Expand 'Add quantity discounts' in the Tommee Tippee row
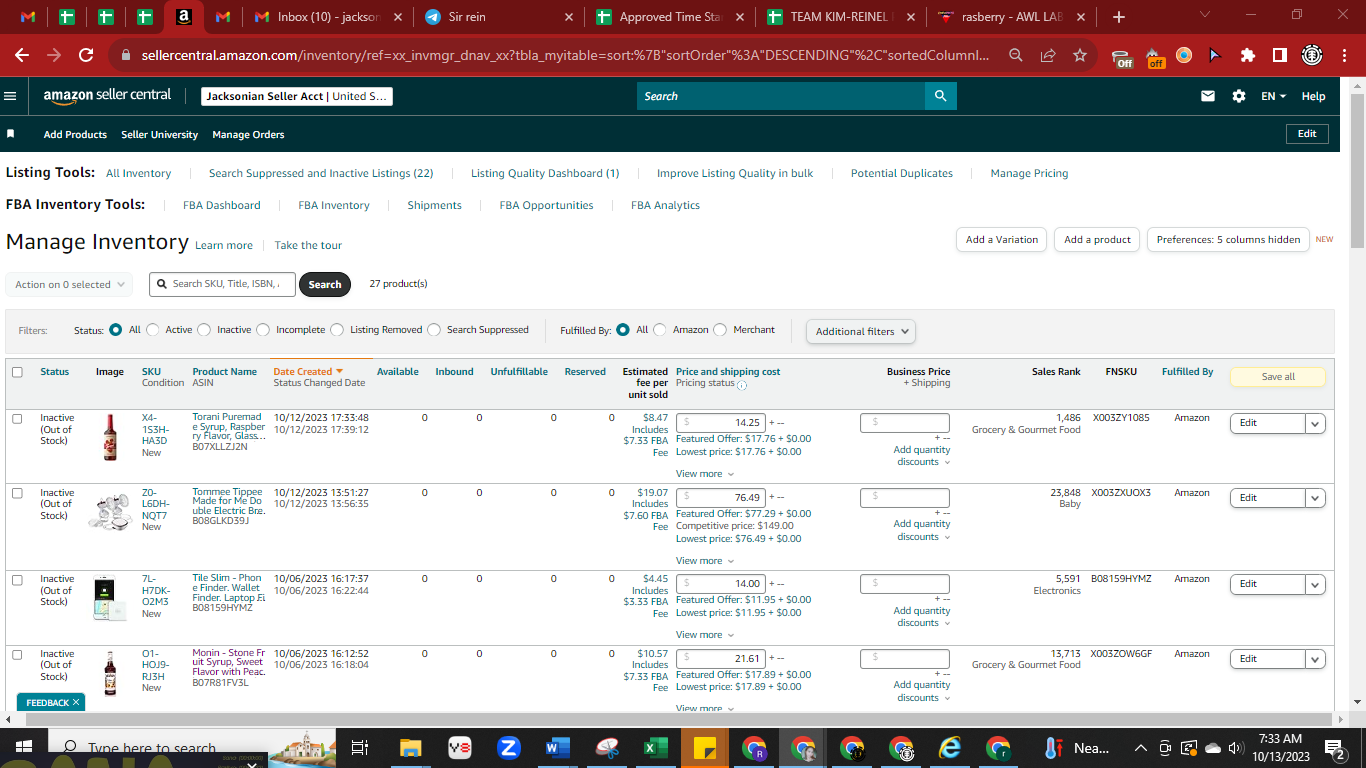 (x=921, y=530)
